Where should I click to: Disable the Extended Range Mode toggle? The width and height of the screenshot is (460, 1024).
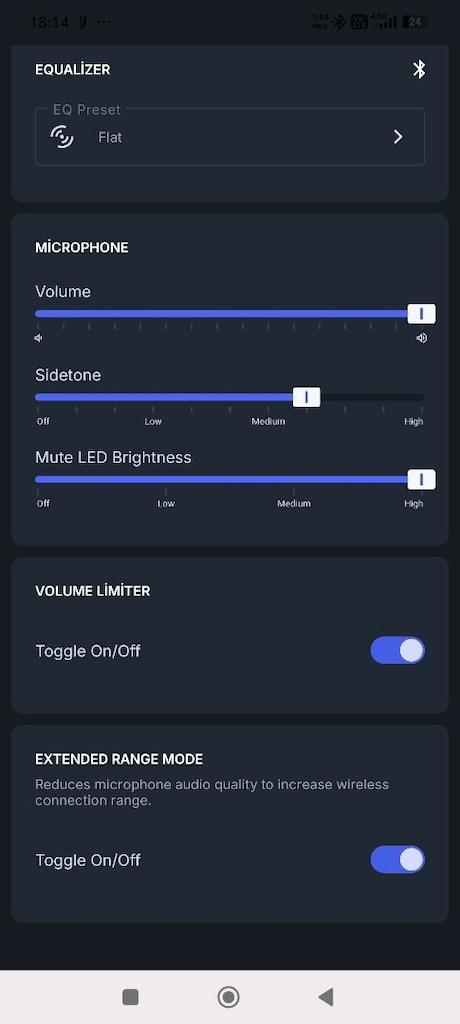(x=397, y=859)
